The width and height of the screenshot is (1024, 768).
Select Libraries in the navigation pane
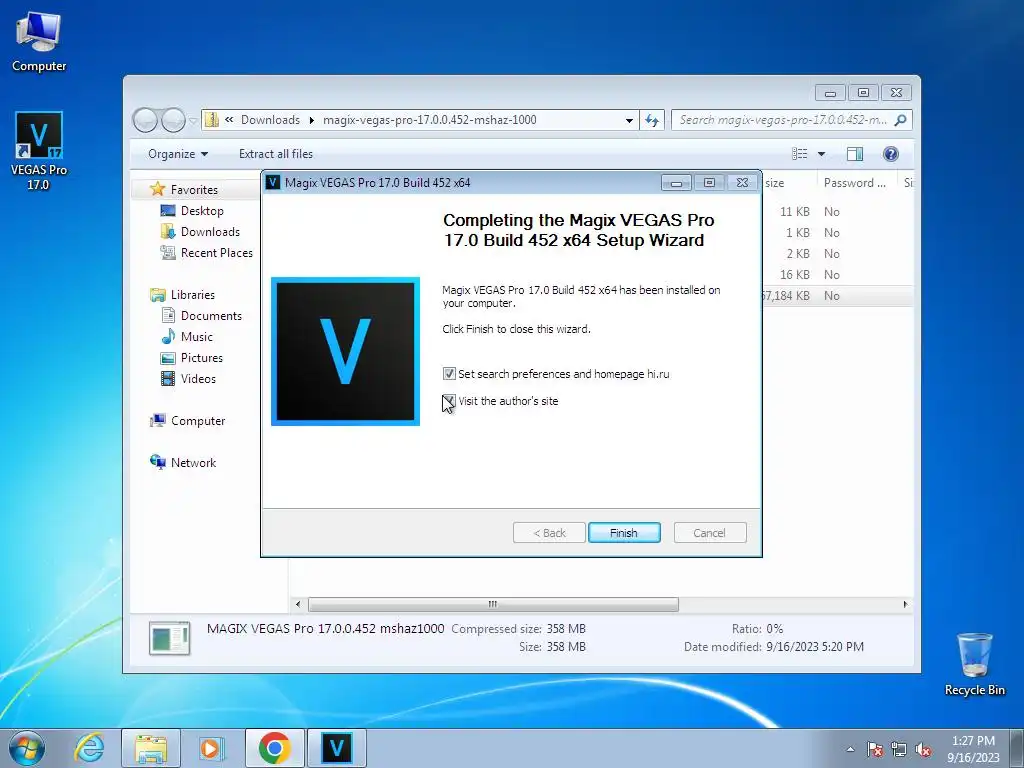(x=193, y=295)
